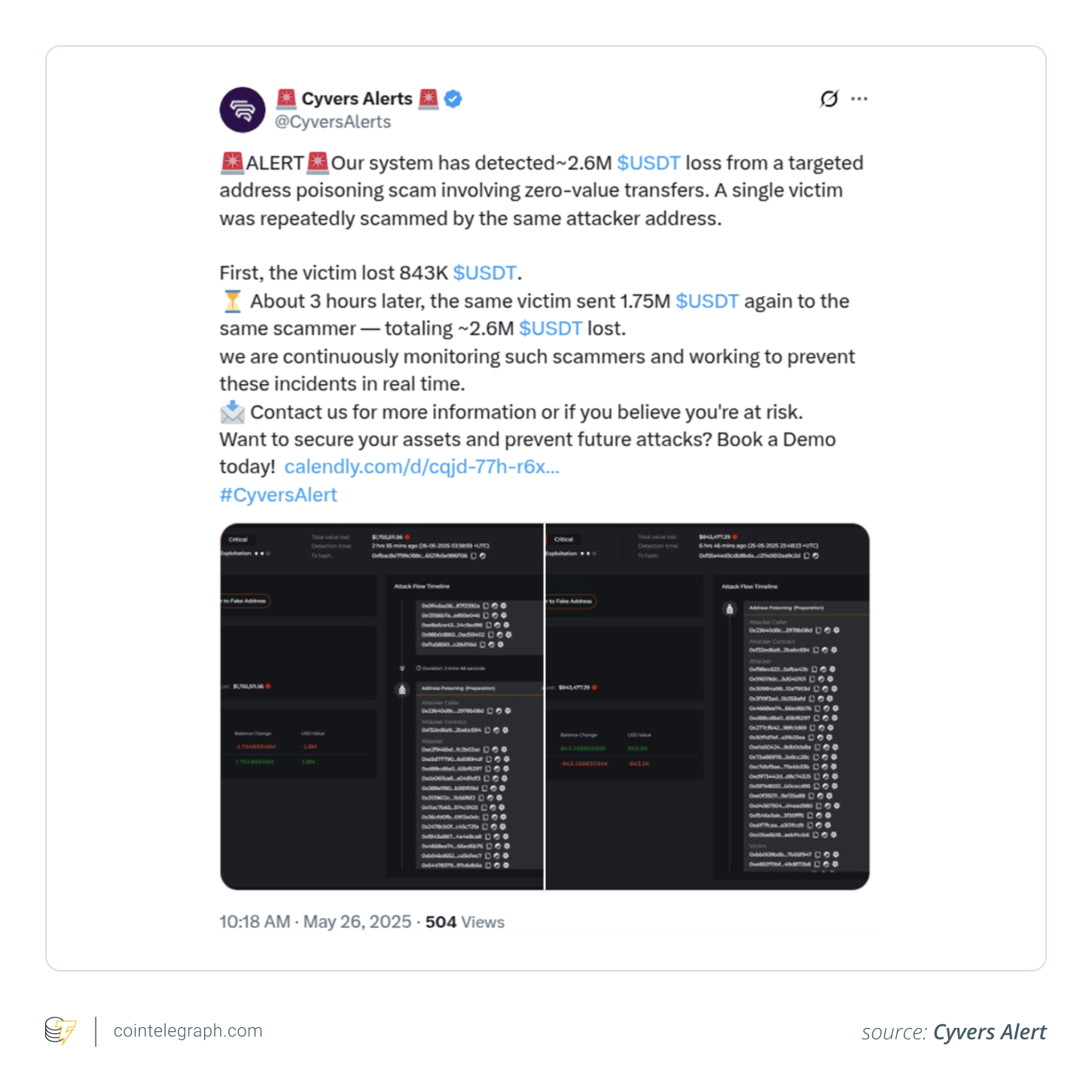Click the $USDT cashtag after "843K"
Screen dimensions: 1092x1092
484,273
